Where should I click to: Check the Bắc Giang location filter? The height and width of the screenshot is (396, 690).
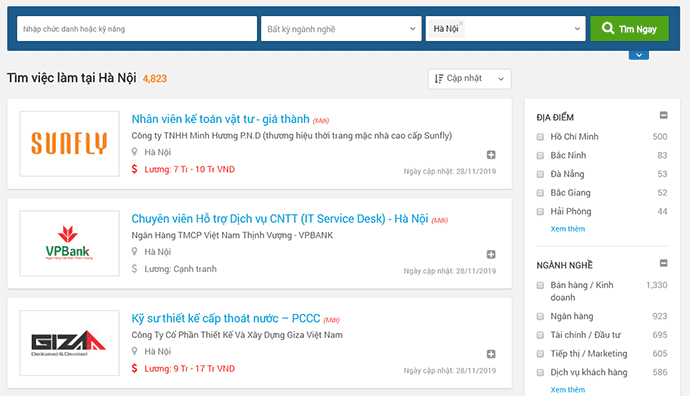tap(540, 193)
